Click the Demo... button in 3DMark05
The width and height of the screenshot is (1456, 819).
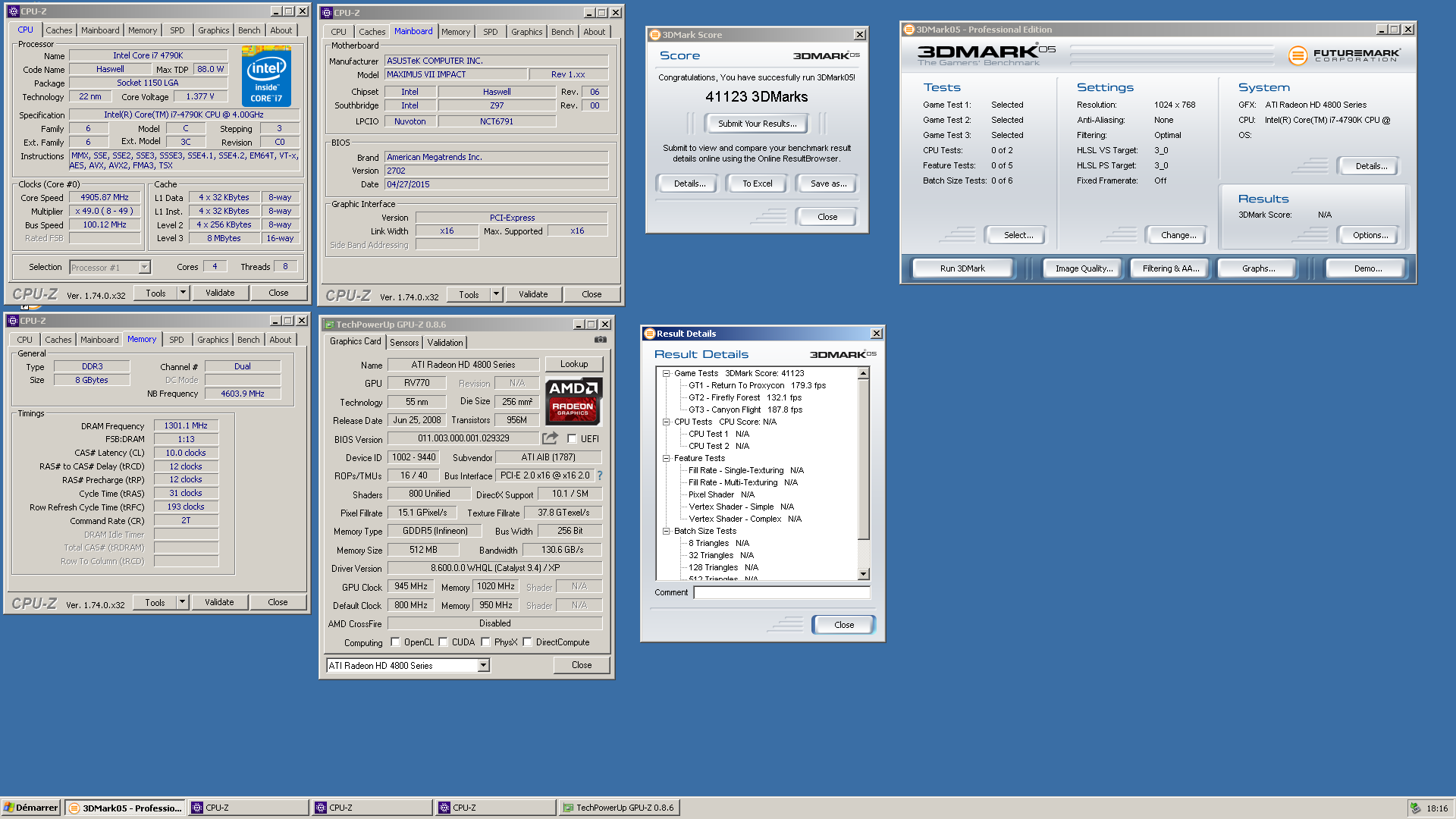coord(1367,268)
